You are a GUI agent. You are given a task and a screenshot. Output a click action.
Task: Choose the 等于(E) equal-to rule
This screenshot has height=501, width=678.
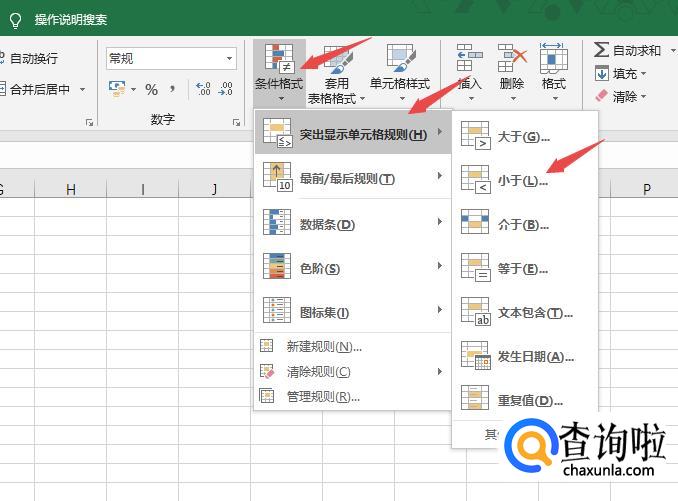coord(524,268)
